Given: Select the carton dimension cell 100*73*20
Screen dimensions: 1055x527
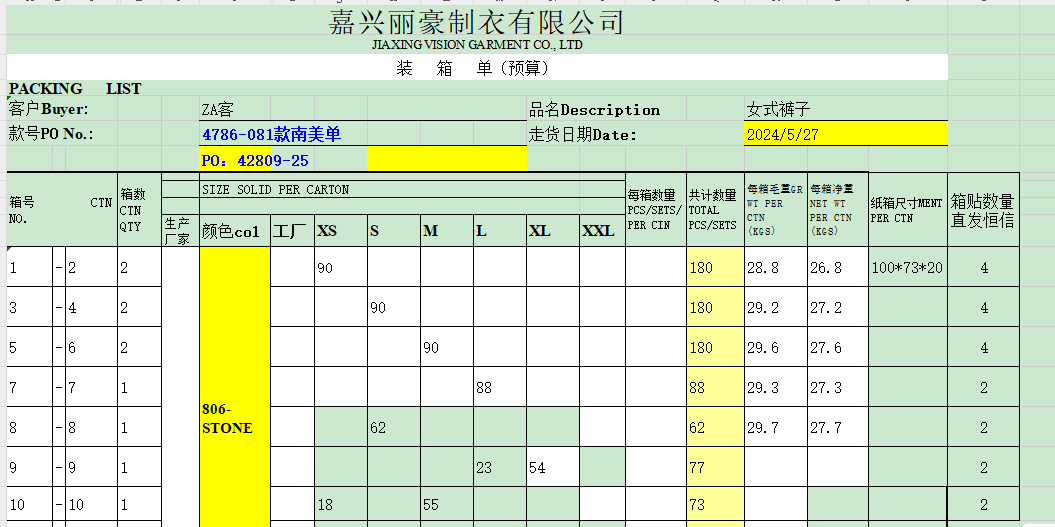Looking at the screenshot, I should coord(907,268).
